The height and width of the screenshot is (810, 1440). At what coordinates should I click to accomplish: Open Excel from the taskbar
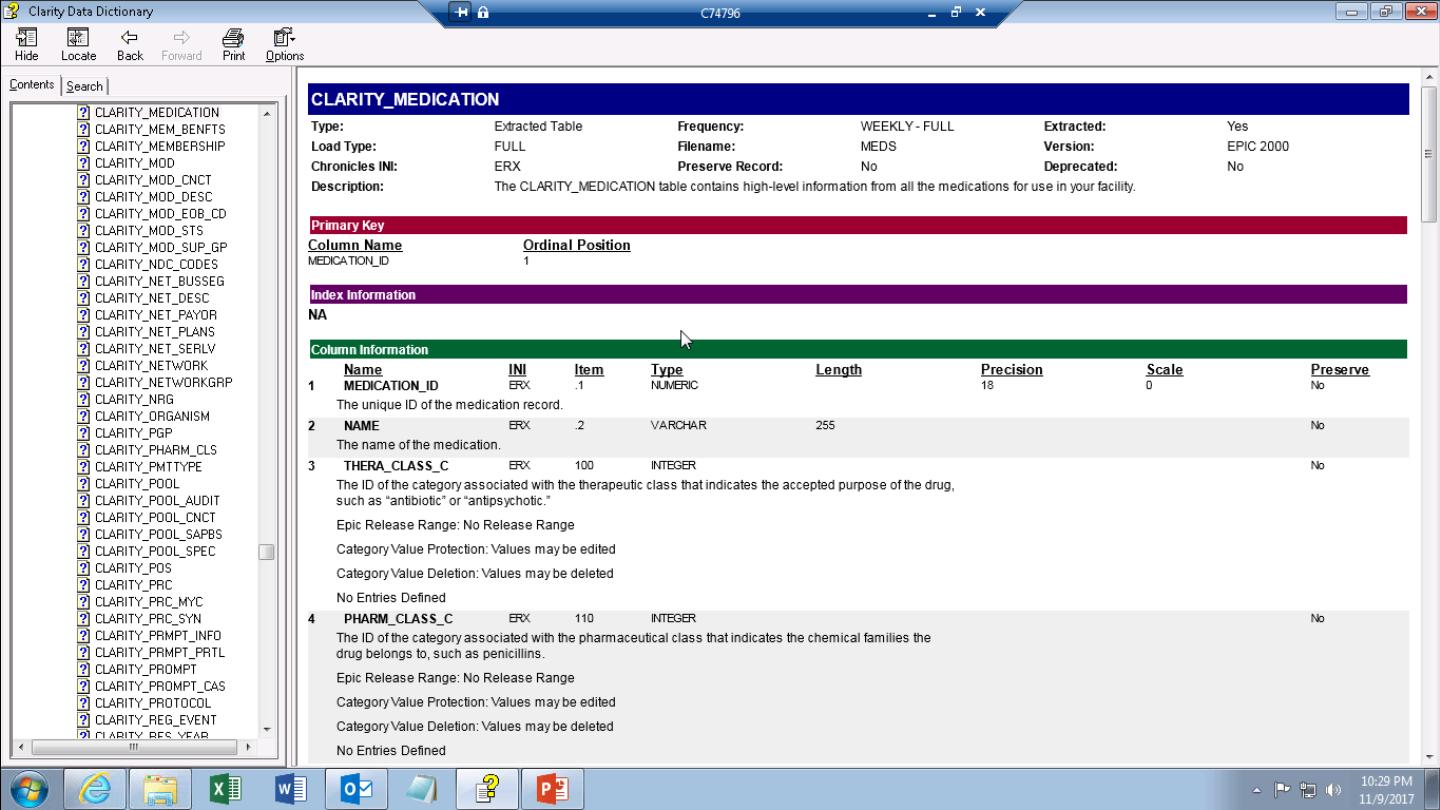pyautogui.click(x=226, y=789)
